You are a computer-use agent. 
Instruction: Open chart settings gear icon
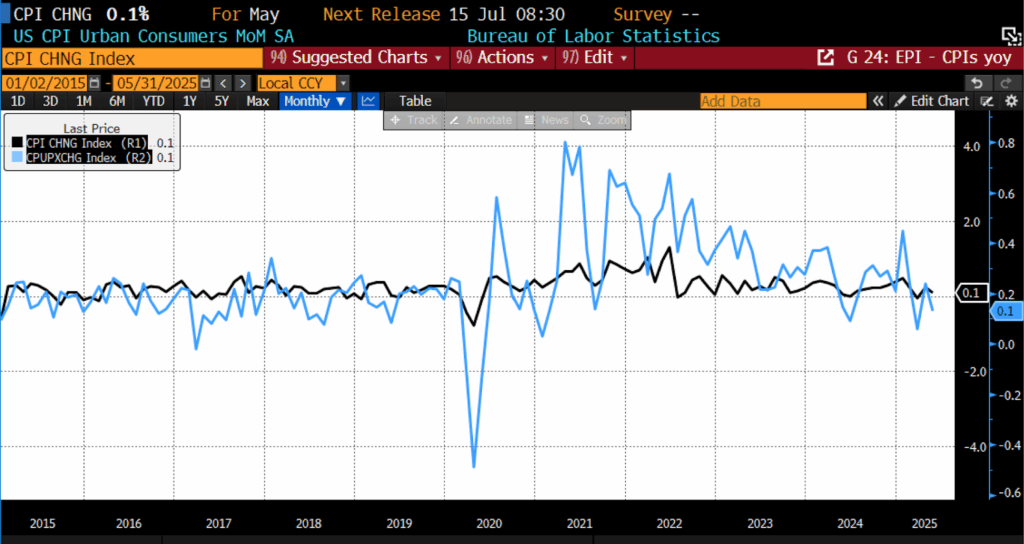[1011, 101]
